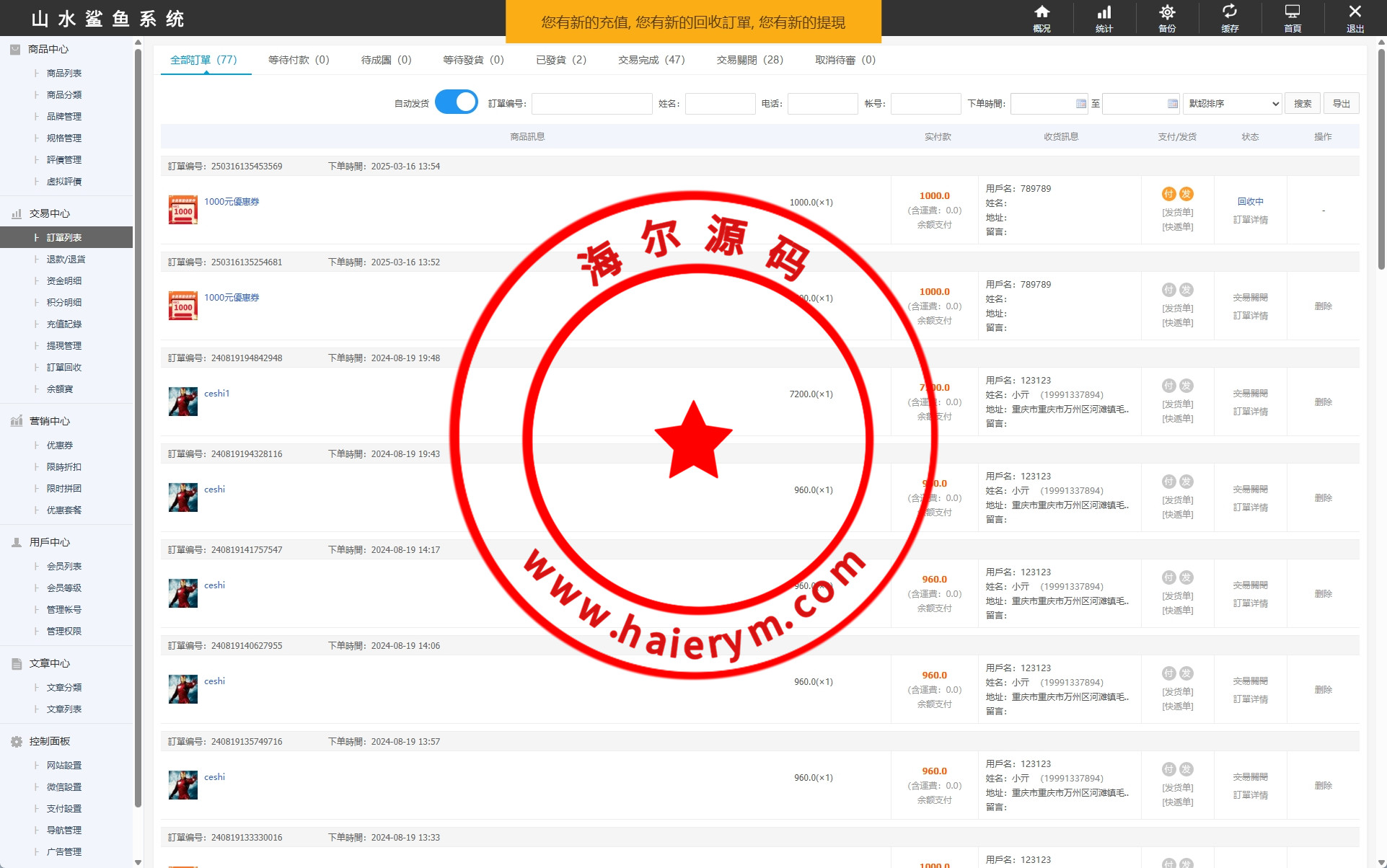The image size is (1387, 868).
Task: Open 回收中 status link on first order
Action: (1250, 202)
